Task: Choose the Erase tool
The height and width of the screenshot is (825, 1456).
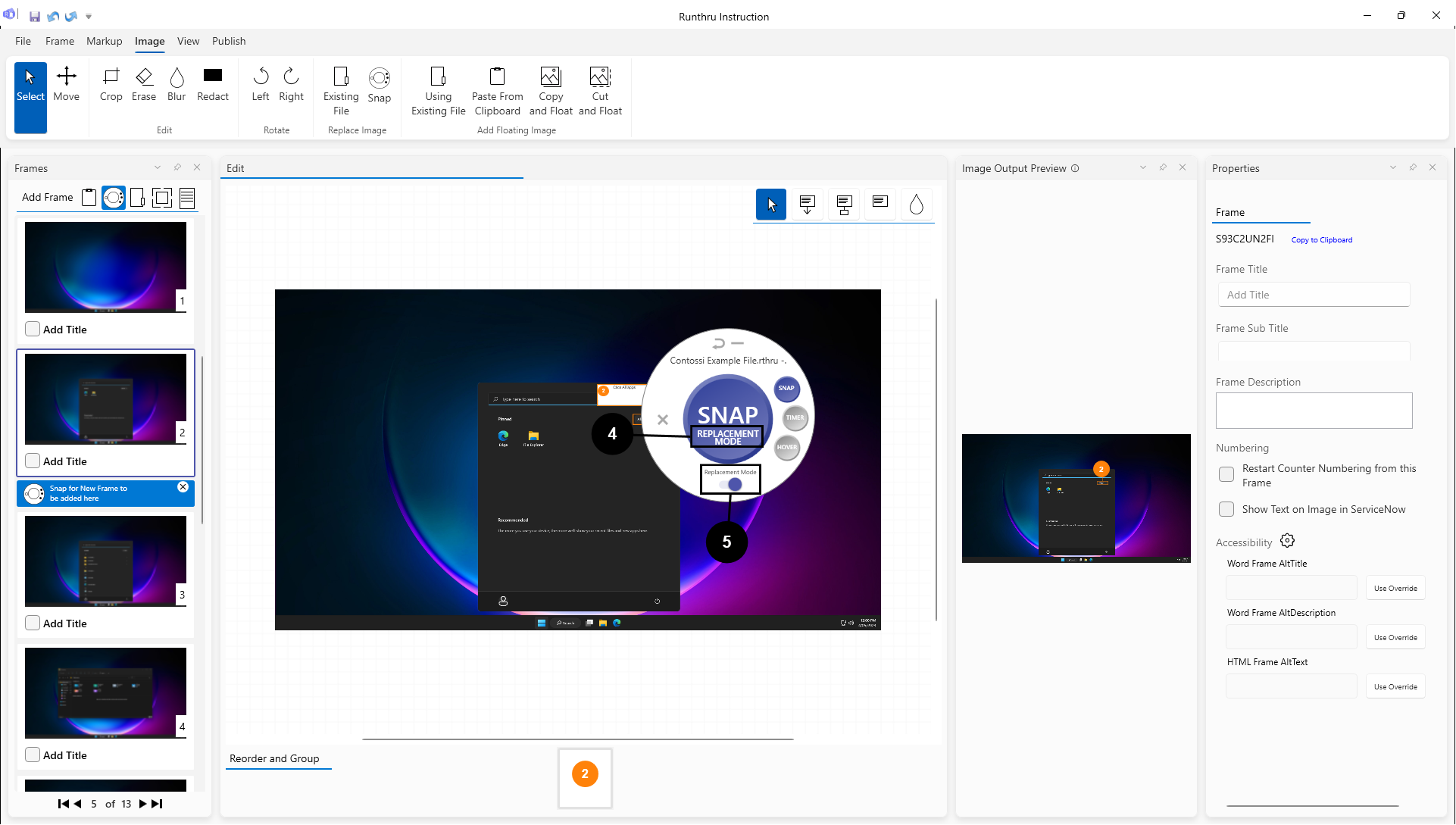Action: coord(144,83)
